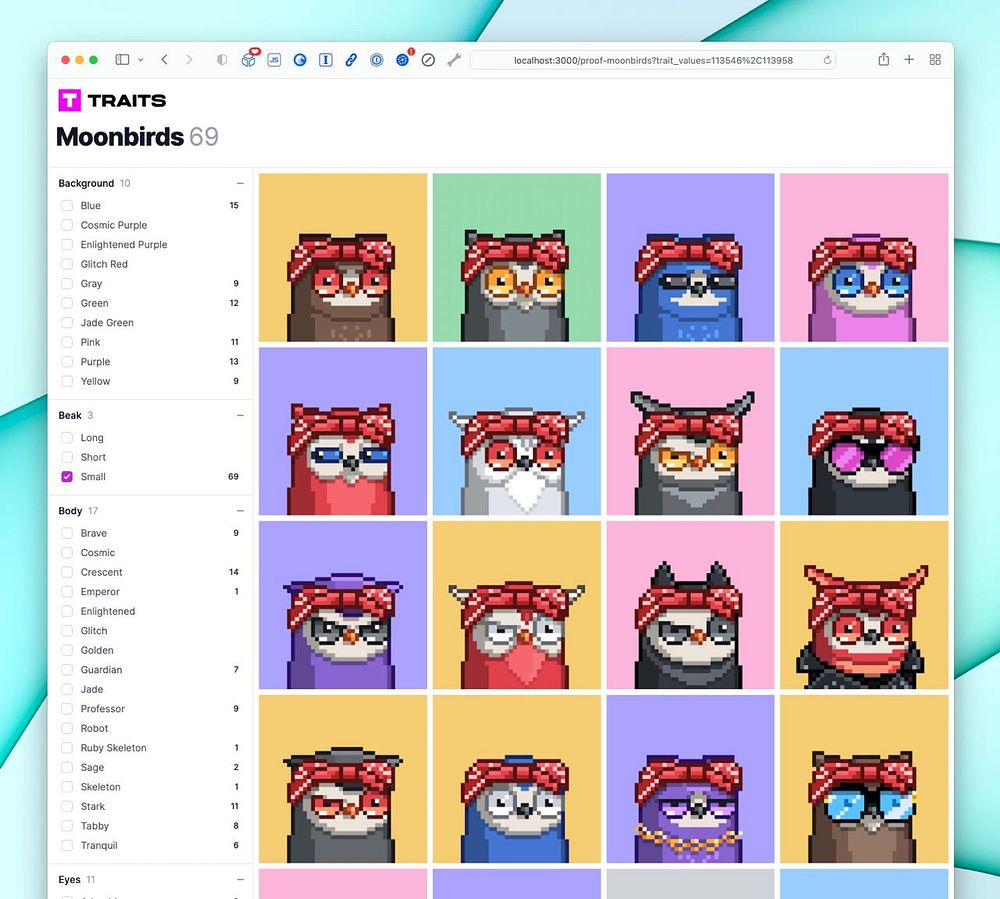Check the Tranquil body filter
The width and height of the screenshot is (1000, 899).
click(67, 845)
